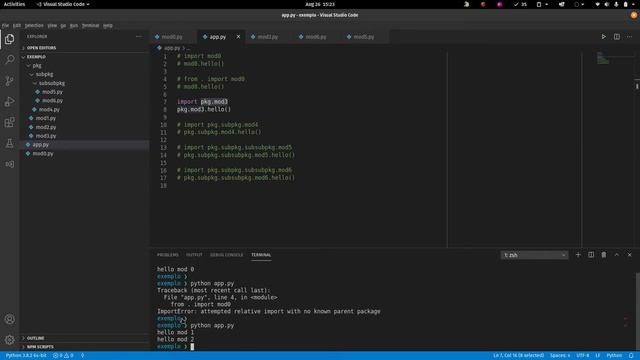This screenshot has width=640, height=360.
Task: Run the Python file with play button
Action: (x=603, y=37)
